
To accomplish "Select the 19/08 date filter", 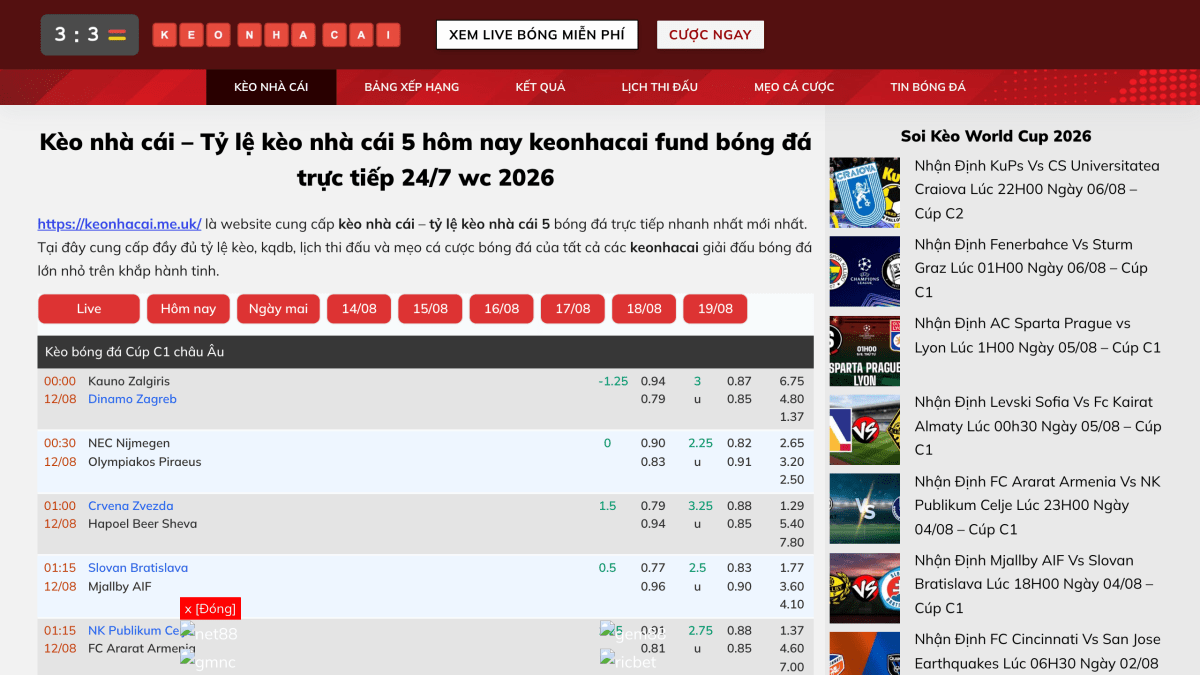I will [715, 309].
